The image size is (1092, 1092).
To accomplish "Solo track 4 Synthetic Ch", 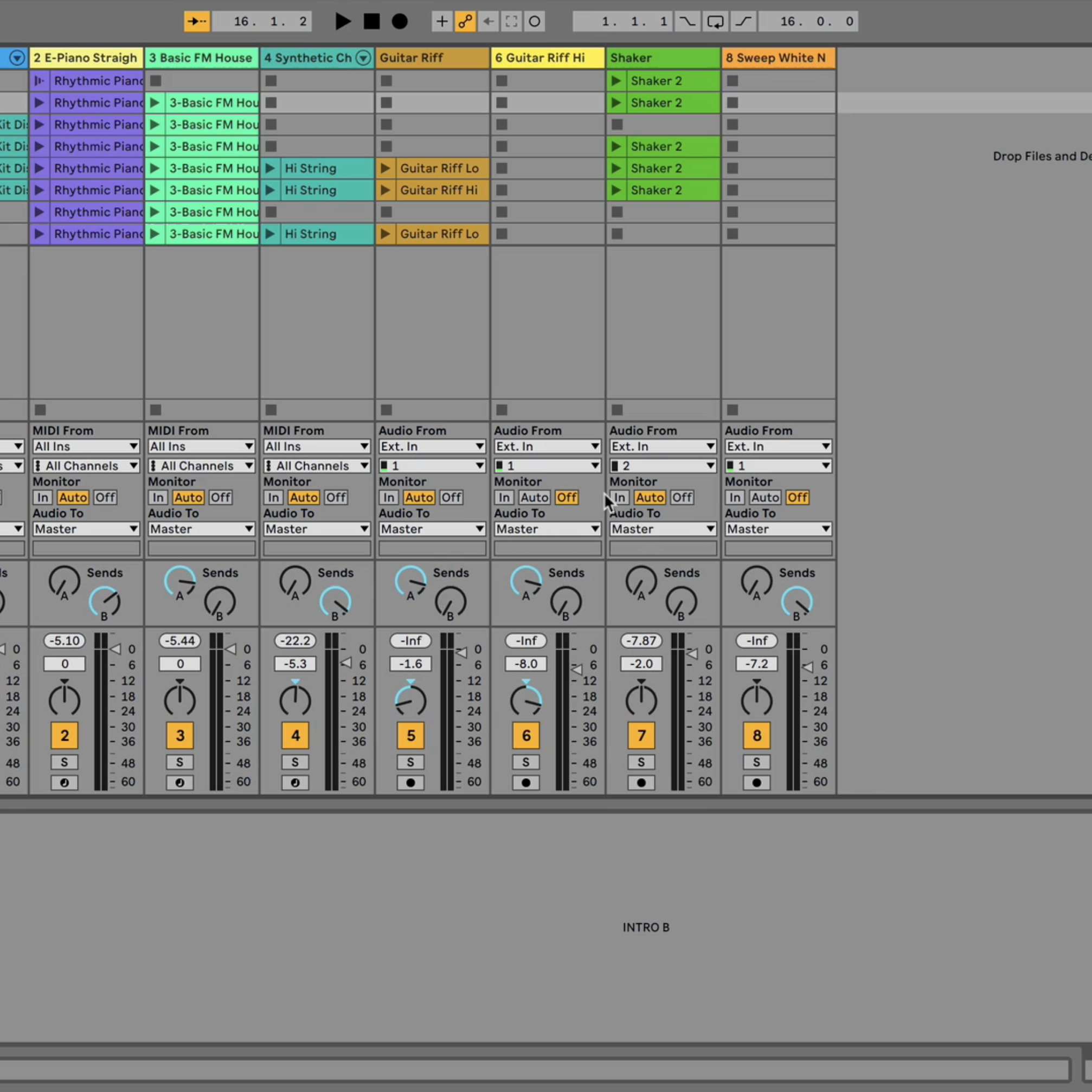I will coord(295,762).
